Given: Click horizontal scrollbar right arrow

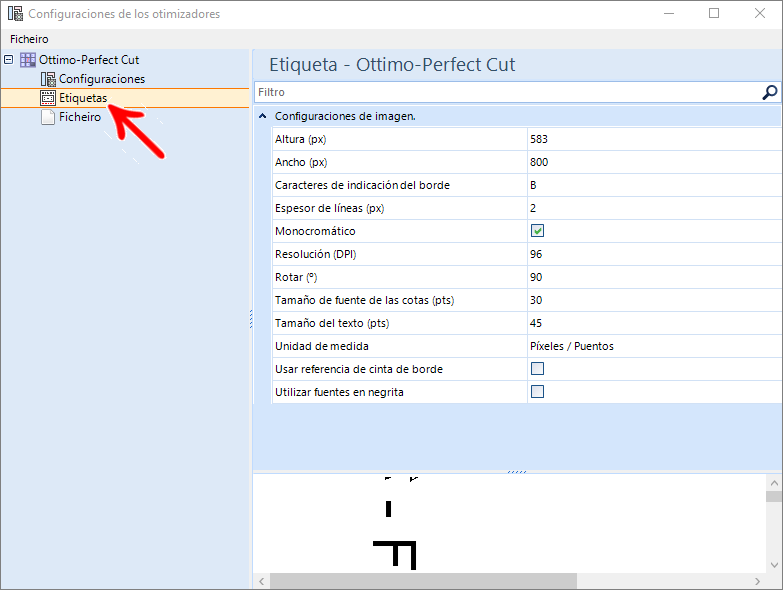Looking at the screenshot, I should click(758, 581).
